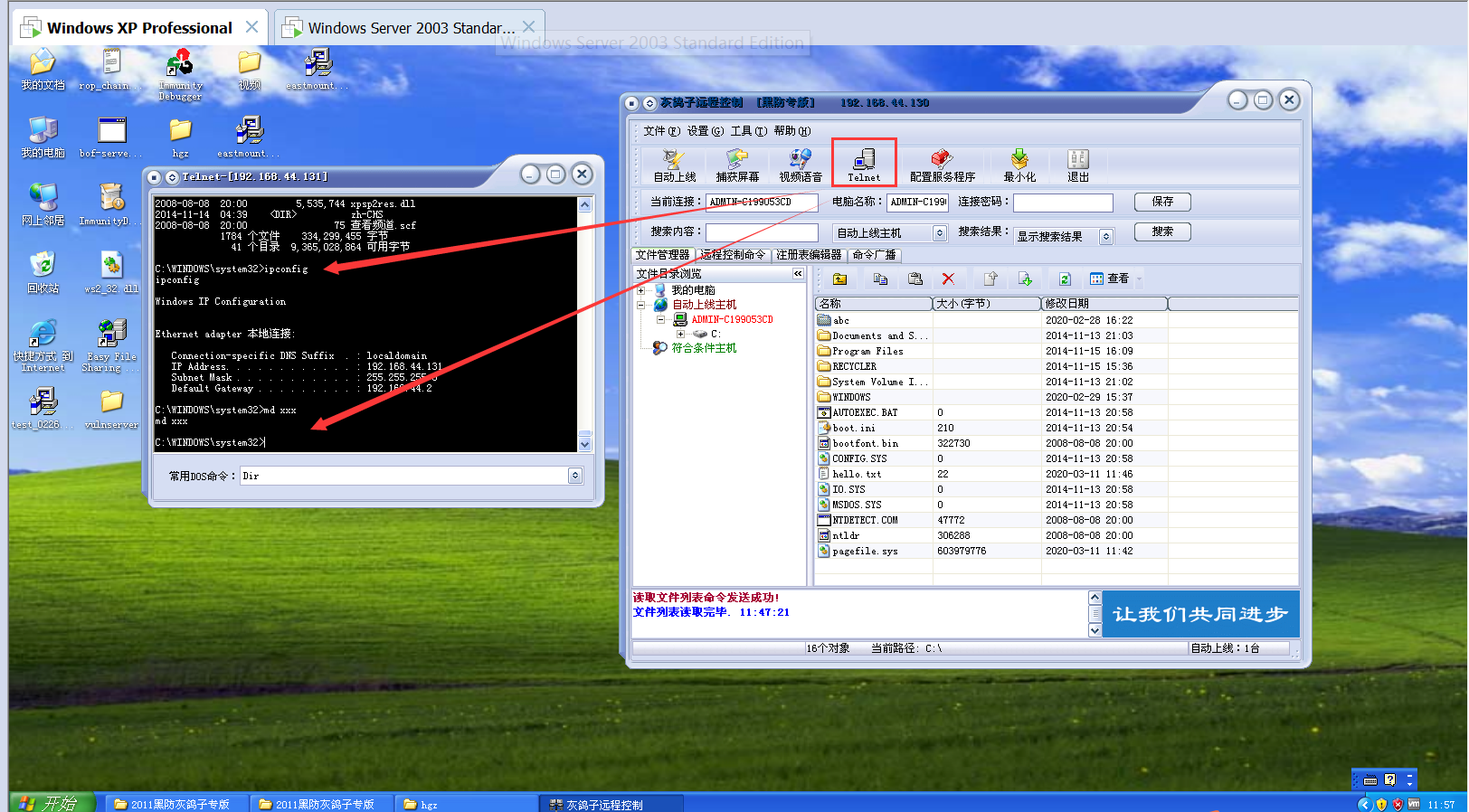Image resolution: width=1469 pixels, height=812 pixels.
Task: Click the log panel scroll down arrow
Action: 1095,630
